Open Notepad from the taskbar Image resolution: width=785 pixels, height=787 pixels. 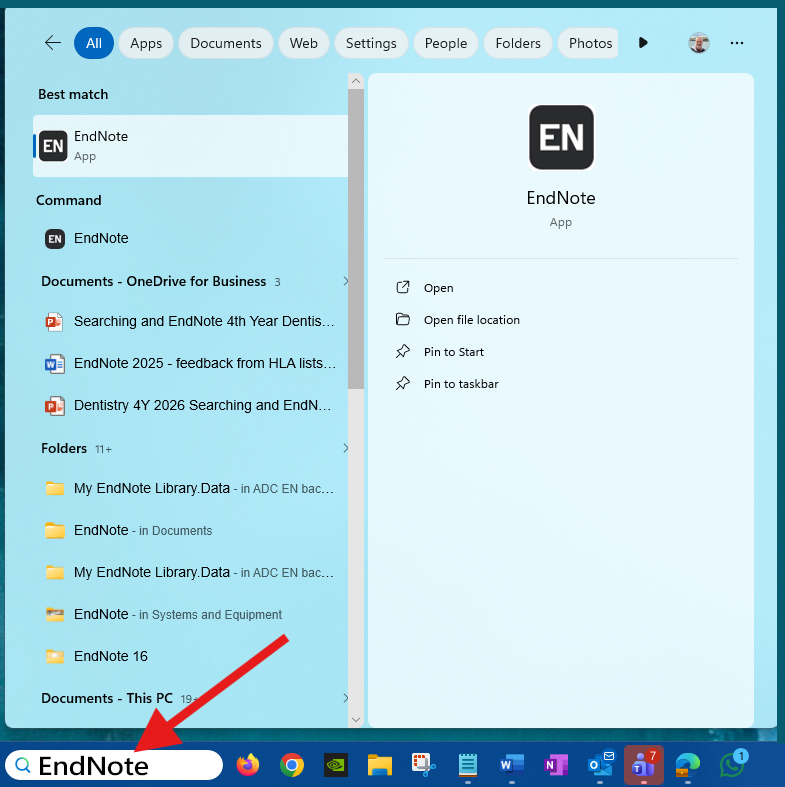468,765
